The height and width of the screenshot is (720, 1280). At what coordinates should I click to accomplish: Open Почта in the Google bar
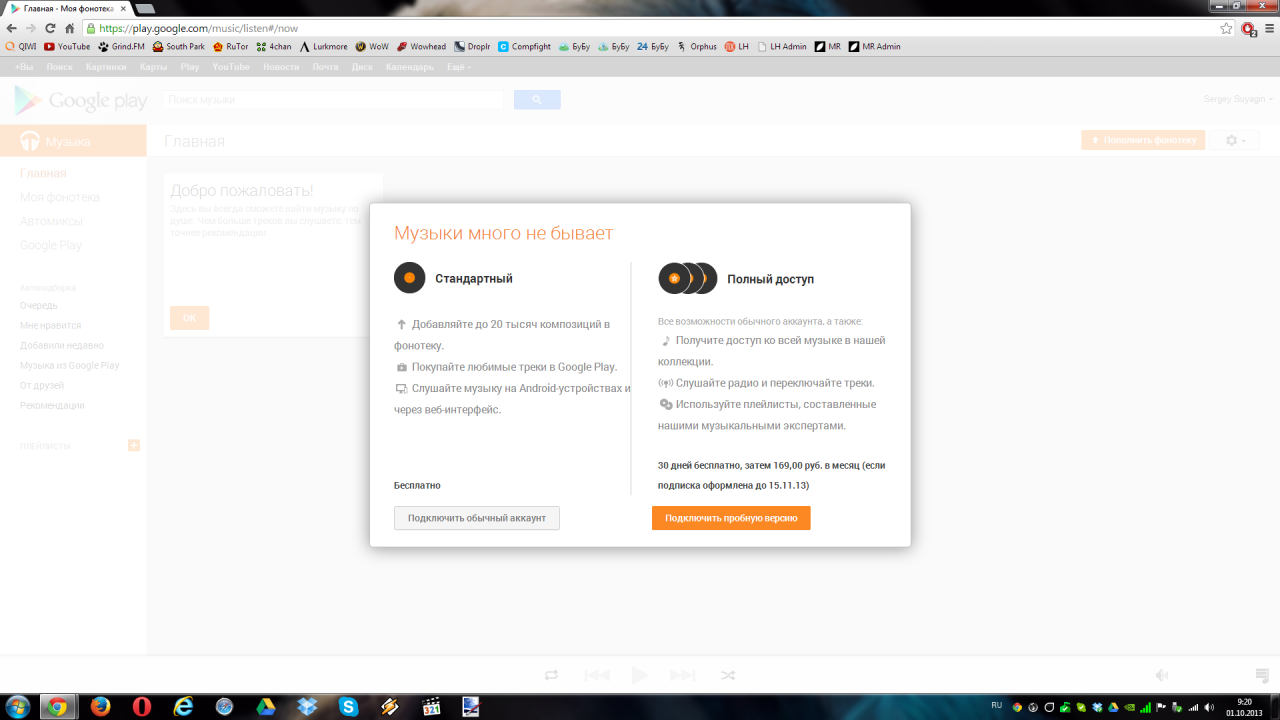click(x=325, y=67)
